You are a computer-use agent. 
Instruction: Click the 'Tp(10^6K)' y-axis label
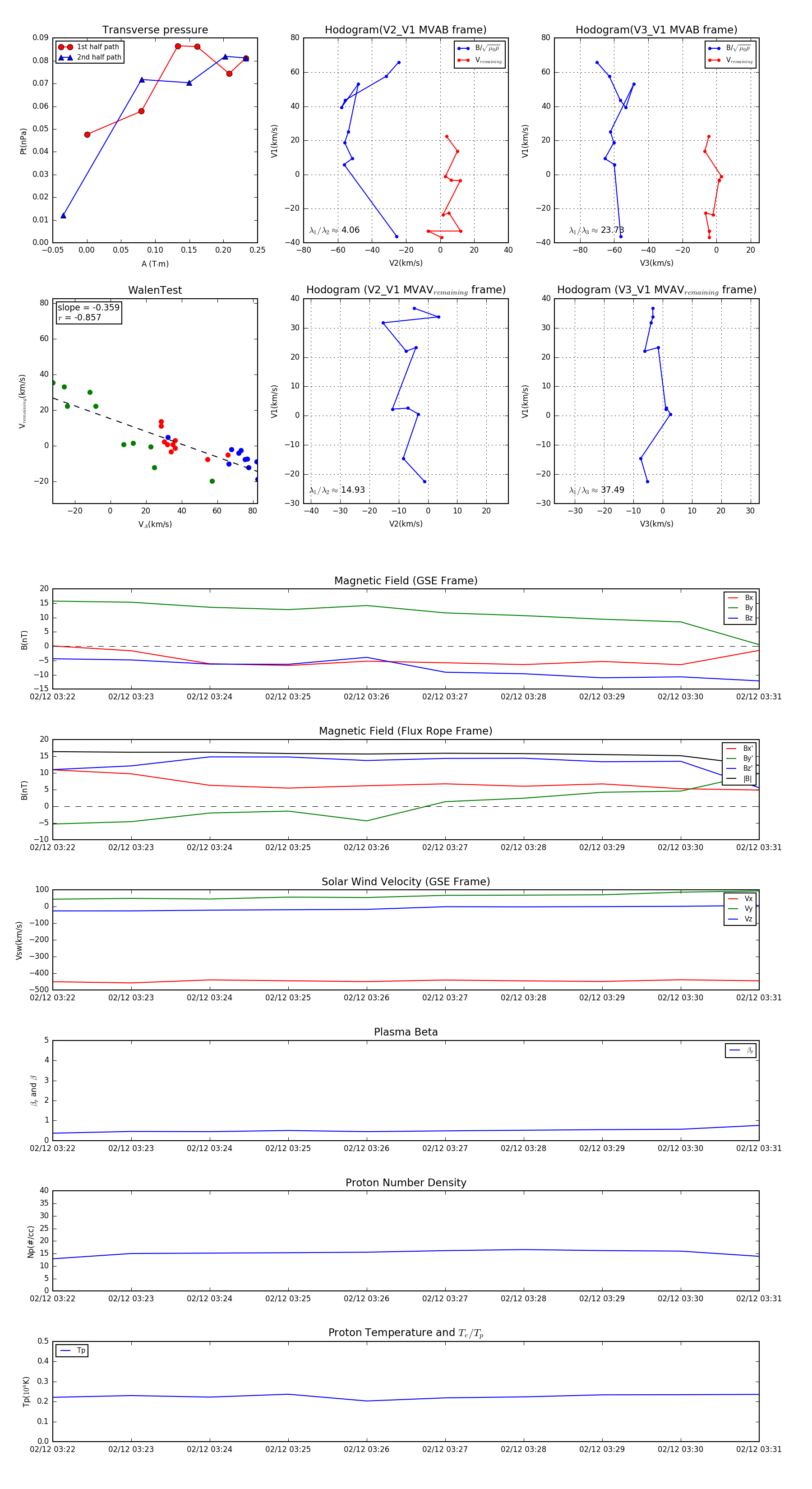coord(26,1392)
